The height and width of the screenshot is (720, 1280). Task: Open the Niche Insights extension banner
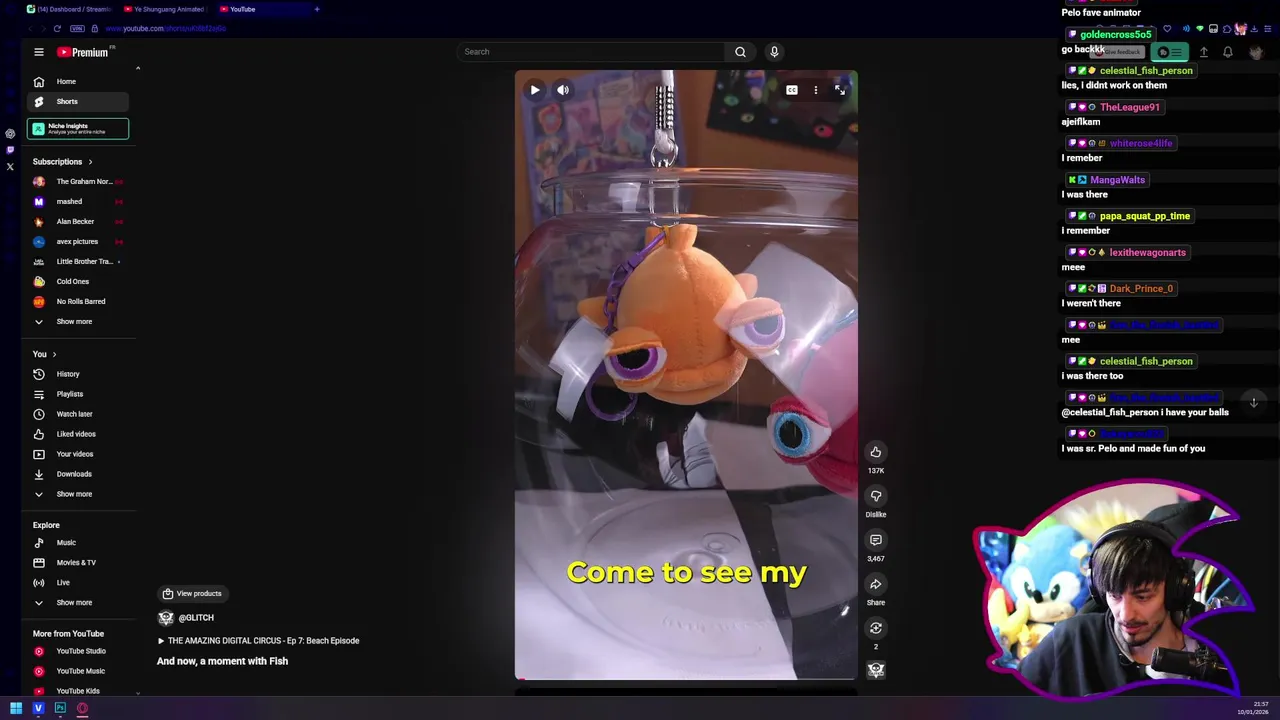(x=78, y=129)
